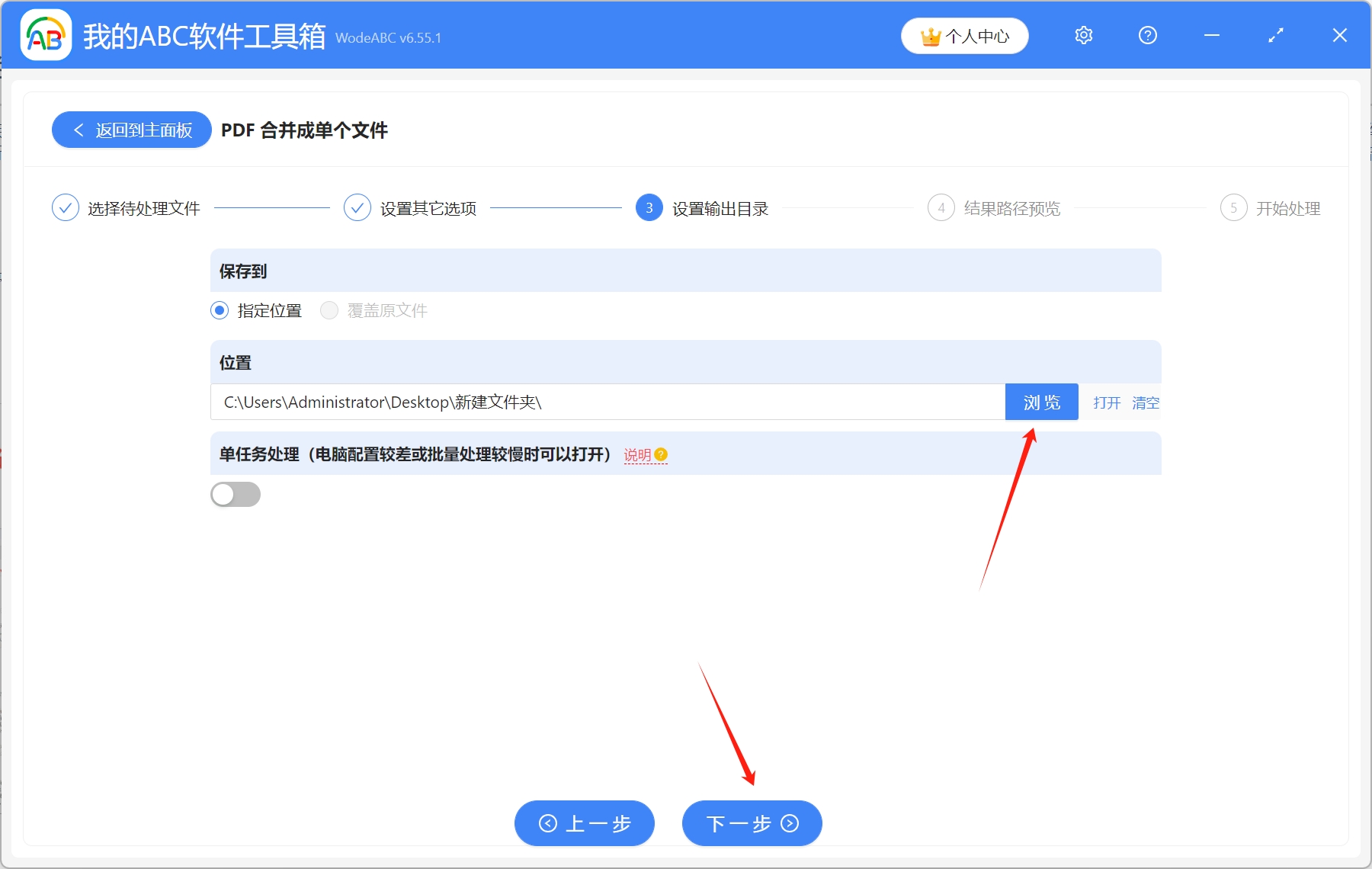Open the output folder via 打开 link
The image size is (1372, 869).
pyautogui.click(x=1106, y=402)
